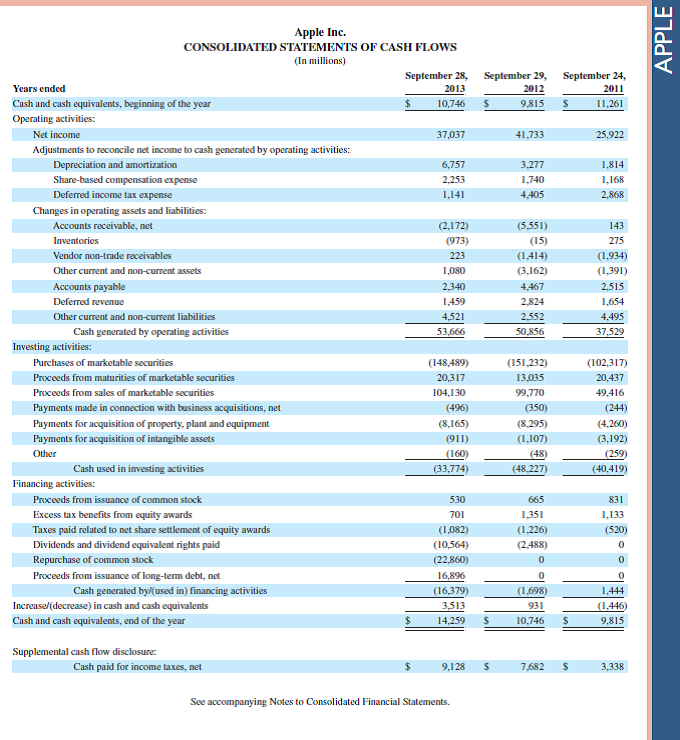Click 'Payments for acquisition of intangible assets'
This screenshot has height=740, width=680.
click(x=124, y=439)
